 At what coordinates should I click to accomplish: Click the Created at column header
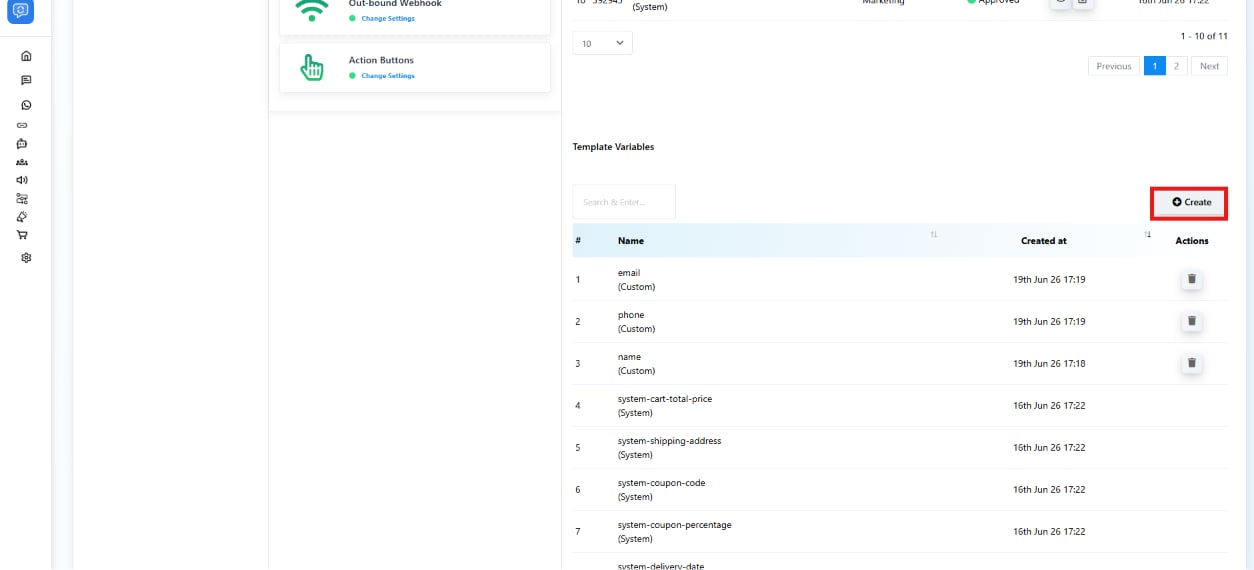(x=1043, y=241)
